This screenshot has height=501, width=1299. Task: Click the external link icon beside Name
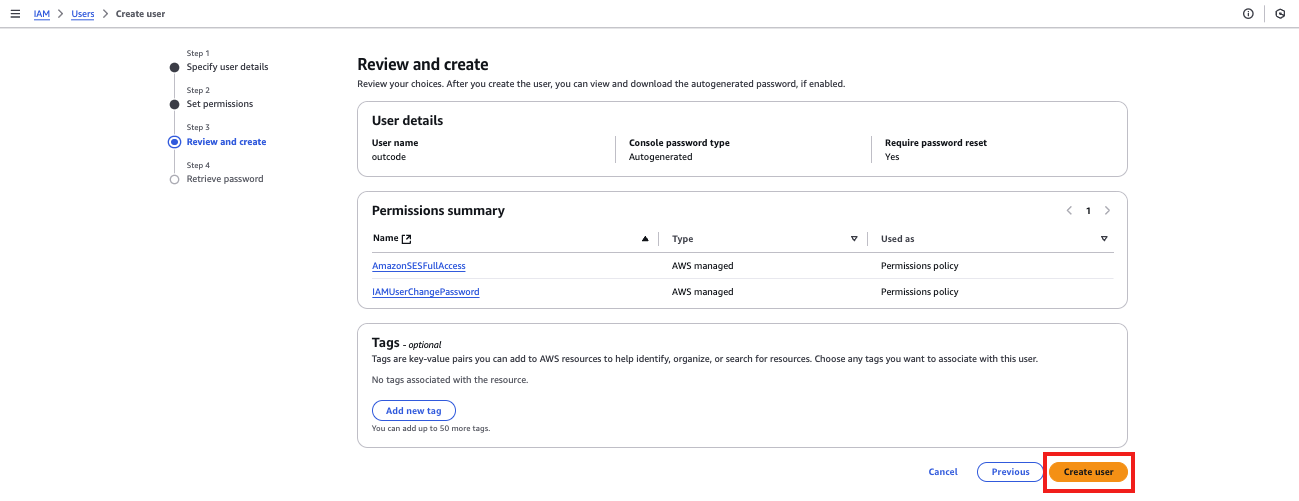pos(407,239)
